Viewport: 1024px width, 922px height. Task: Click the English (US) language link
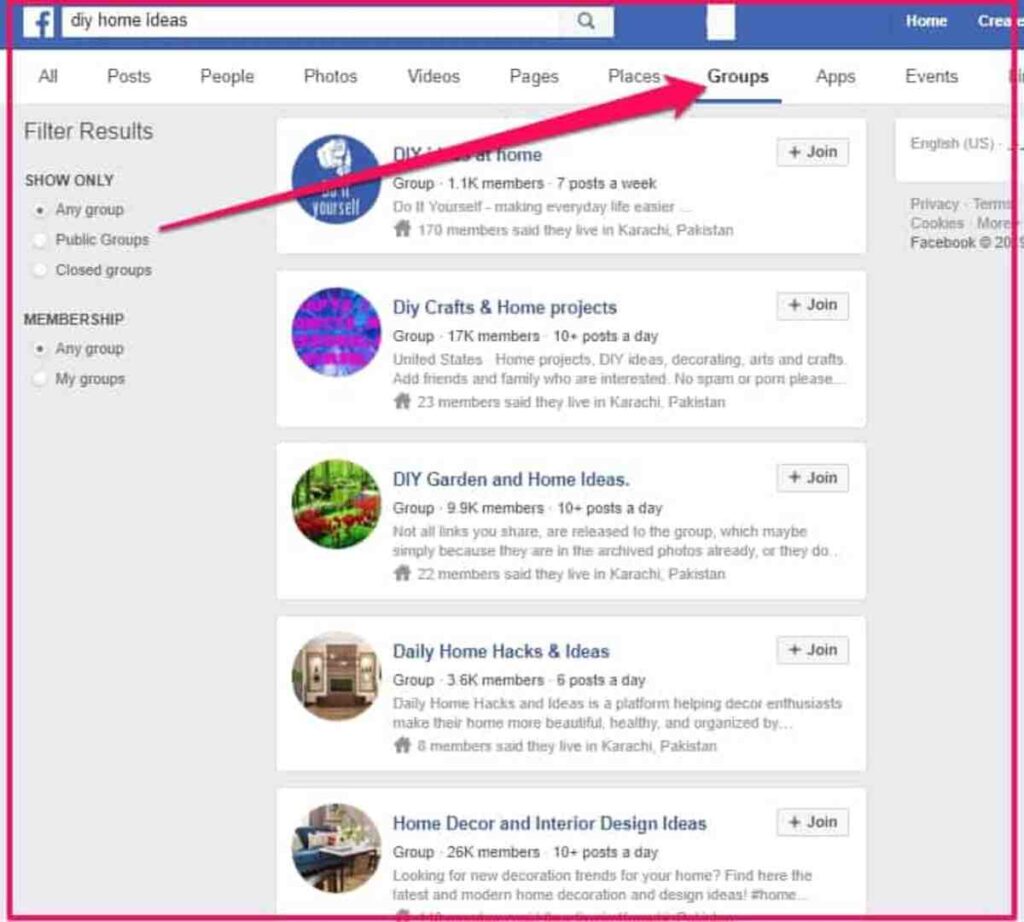point(952,143)
